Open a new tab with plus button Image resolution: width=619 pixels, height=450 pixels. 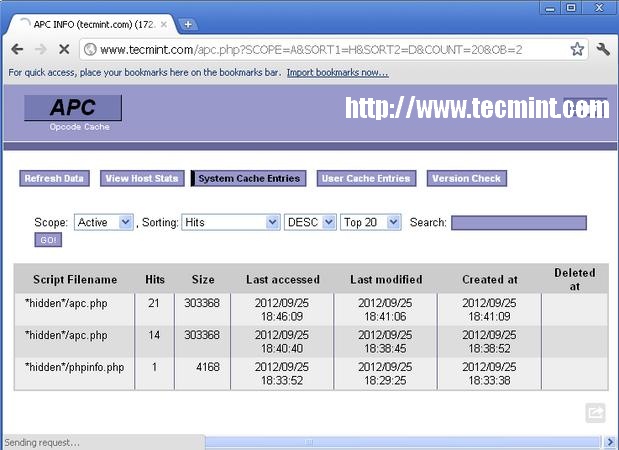188,23
